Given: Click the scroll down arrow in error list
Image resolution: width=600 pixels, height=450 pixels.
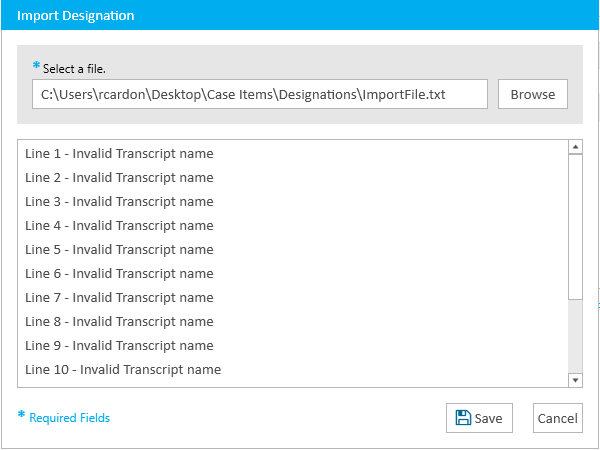Looking at the screenshot, I should (575, 380).
